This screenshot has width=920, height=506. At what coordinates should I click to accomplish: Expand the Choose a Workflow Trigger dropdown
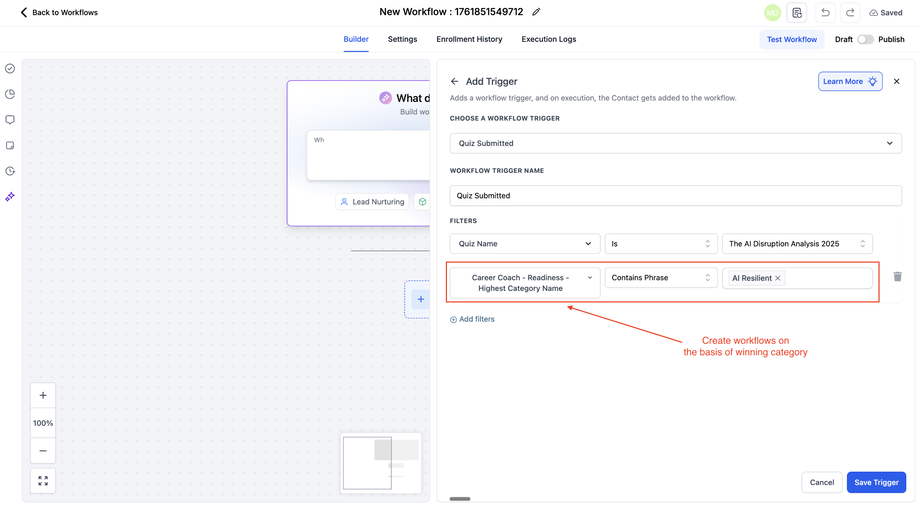point(675,143)
